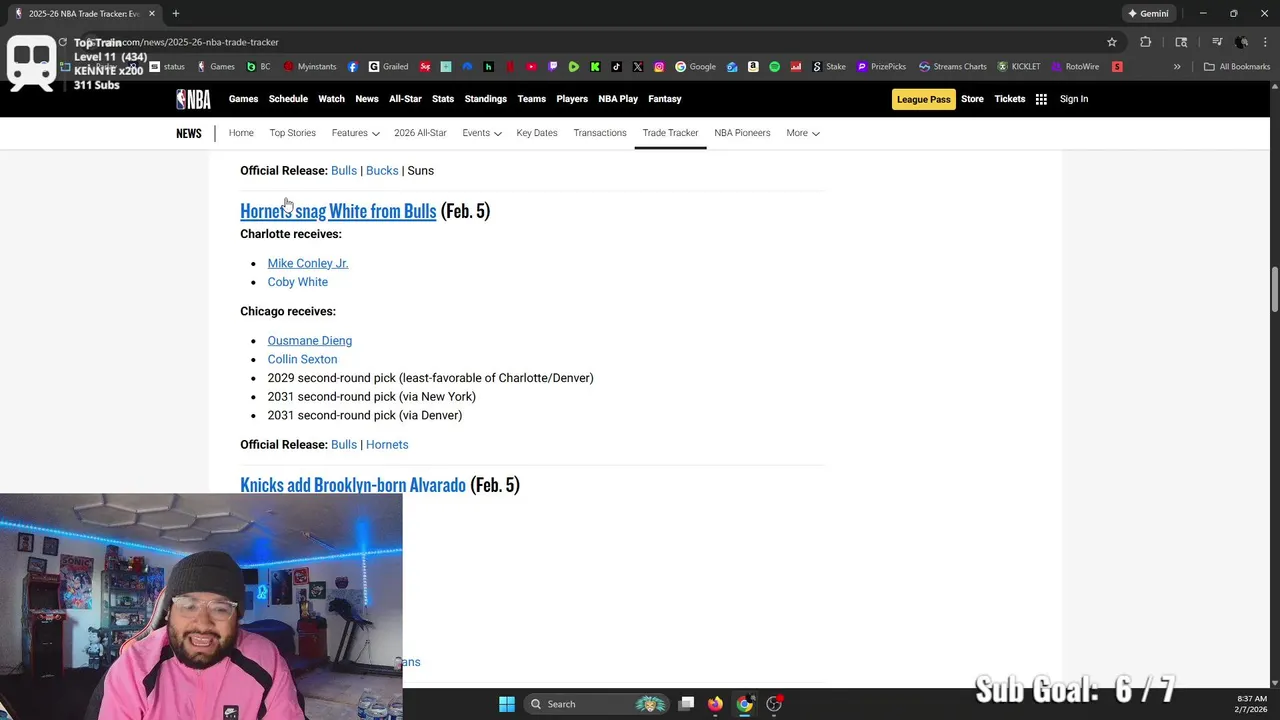1280x720 pixels.
Task: Open the NBA Pioneers tab
Action: coord(742,133)
